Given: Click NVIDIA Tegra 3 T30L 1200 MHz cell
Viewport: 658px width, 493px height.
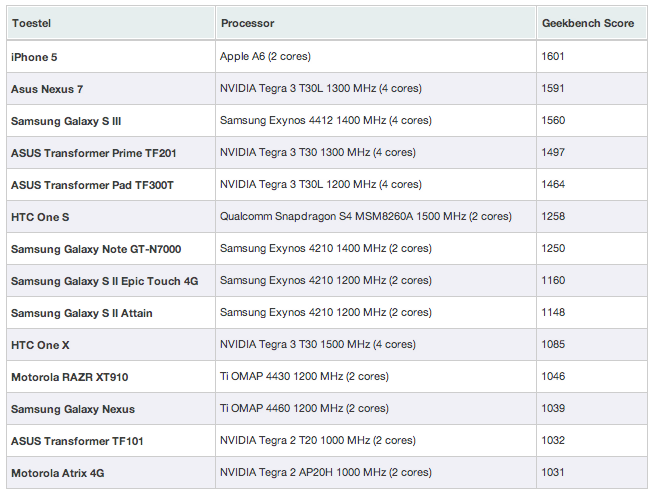Looking at the screenshot, I should coord(376,185).
